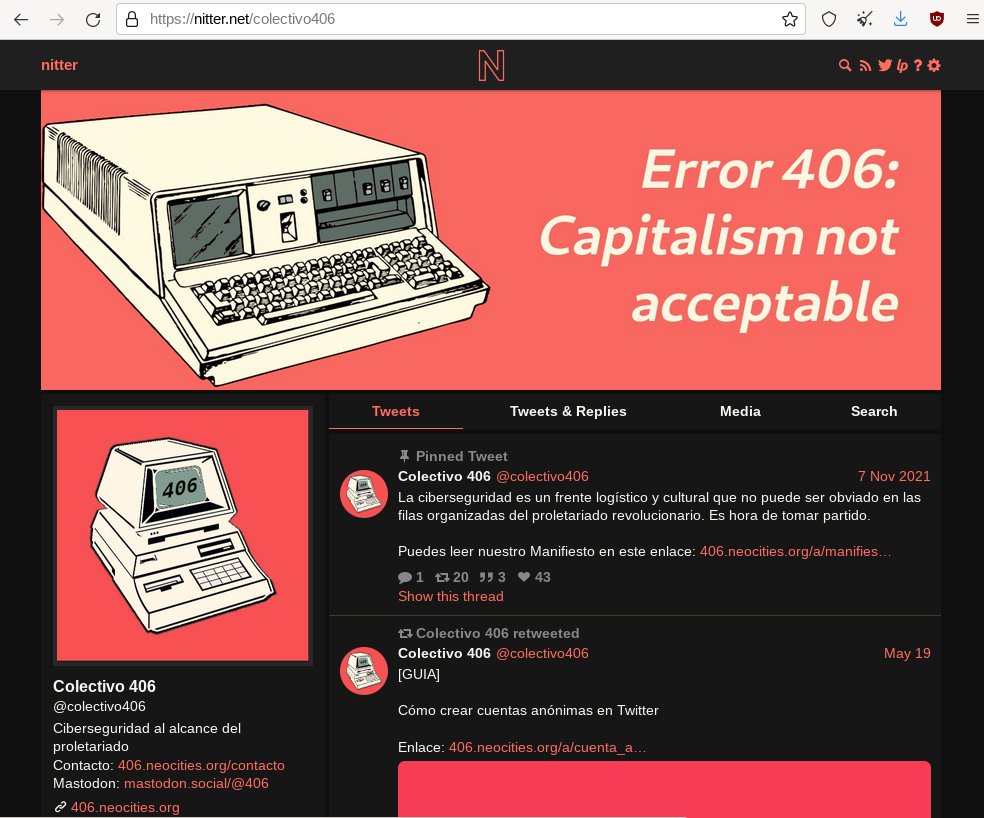Screen dimensions: 984x818
Task: Open the Nitter about question-mark icon
Action: click(917, 65)
